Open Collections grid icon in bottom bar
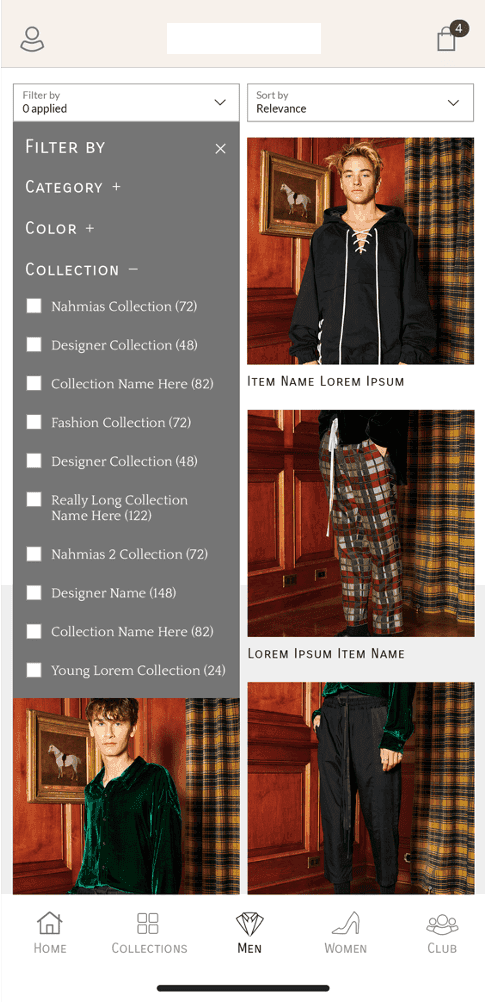Screen dimensions: 485x1002 click(x=149, y=933)
